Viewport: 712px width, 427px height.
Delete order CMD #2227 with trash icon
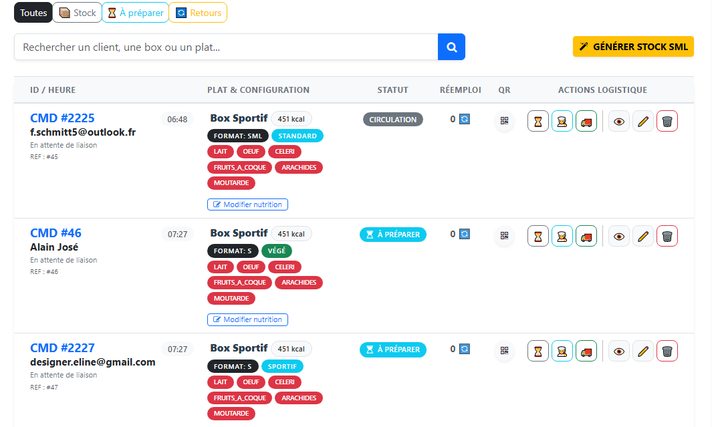(x=667, y=351)
